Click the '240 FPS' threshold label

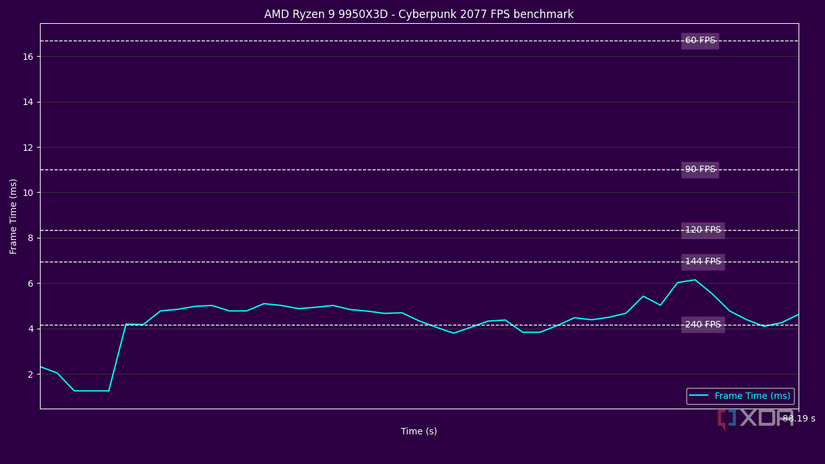pyautogui.click(x=703, y=325)
